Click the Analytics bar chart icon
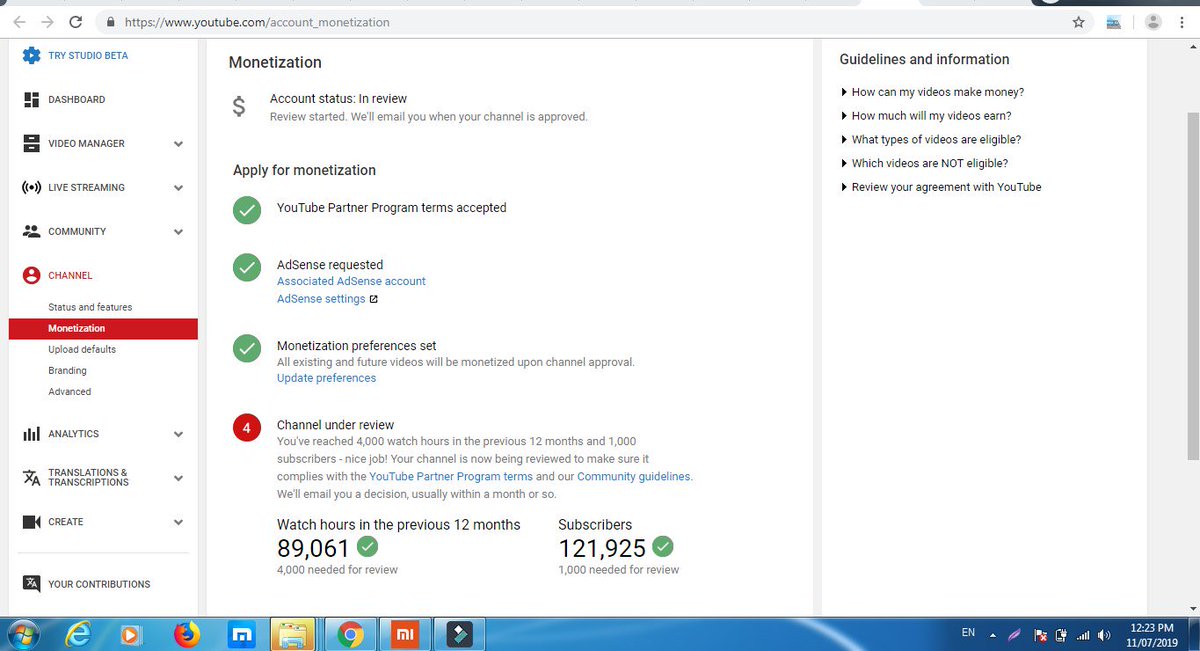1200x651 pixels. coord(31,434)
